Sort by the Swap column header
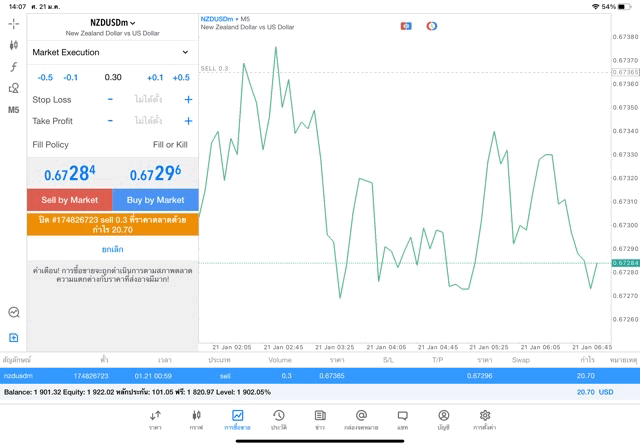Screen dimensions: 640x447 521,360
